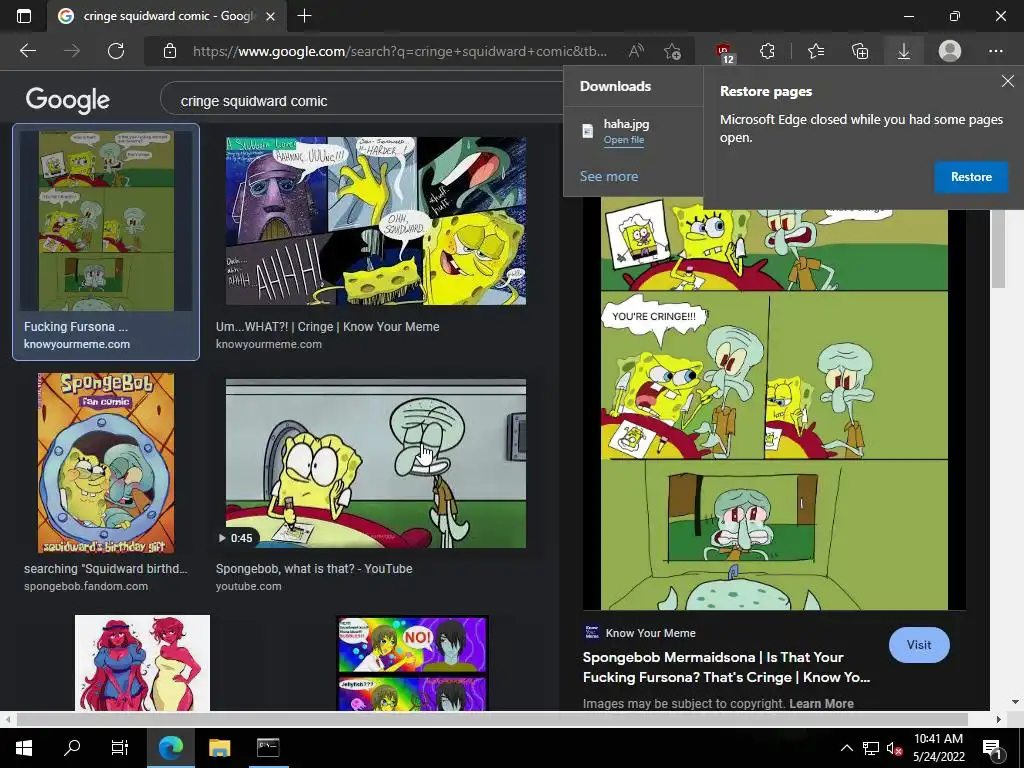This screenshot has height=768, width=1024.
Task: Click the address bar URL
Action: pyautogui.click(x=400, y=51)
